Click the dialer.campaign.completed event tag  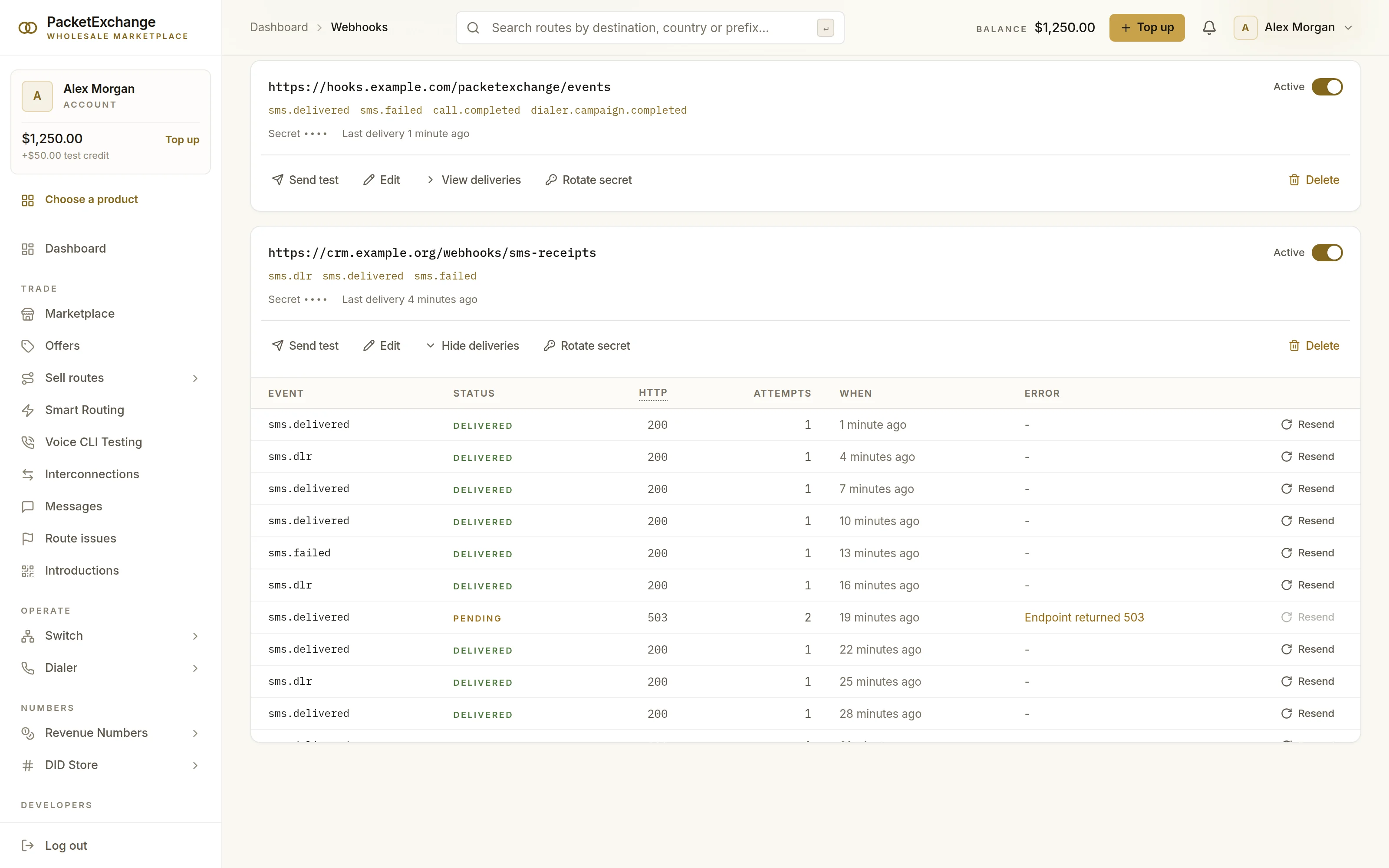(x=609, y=110)
